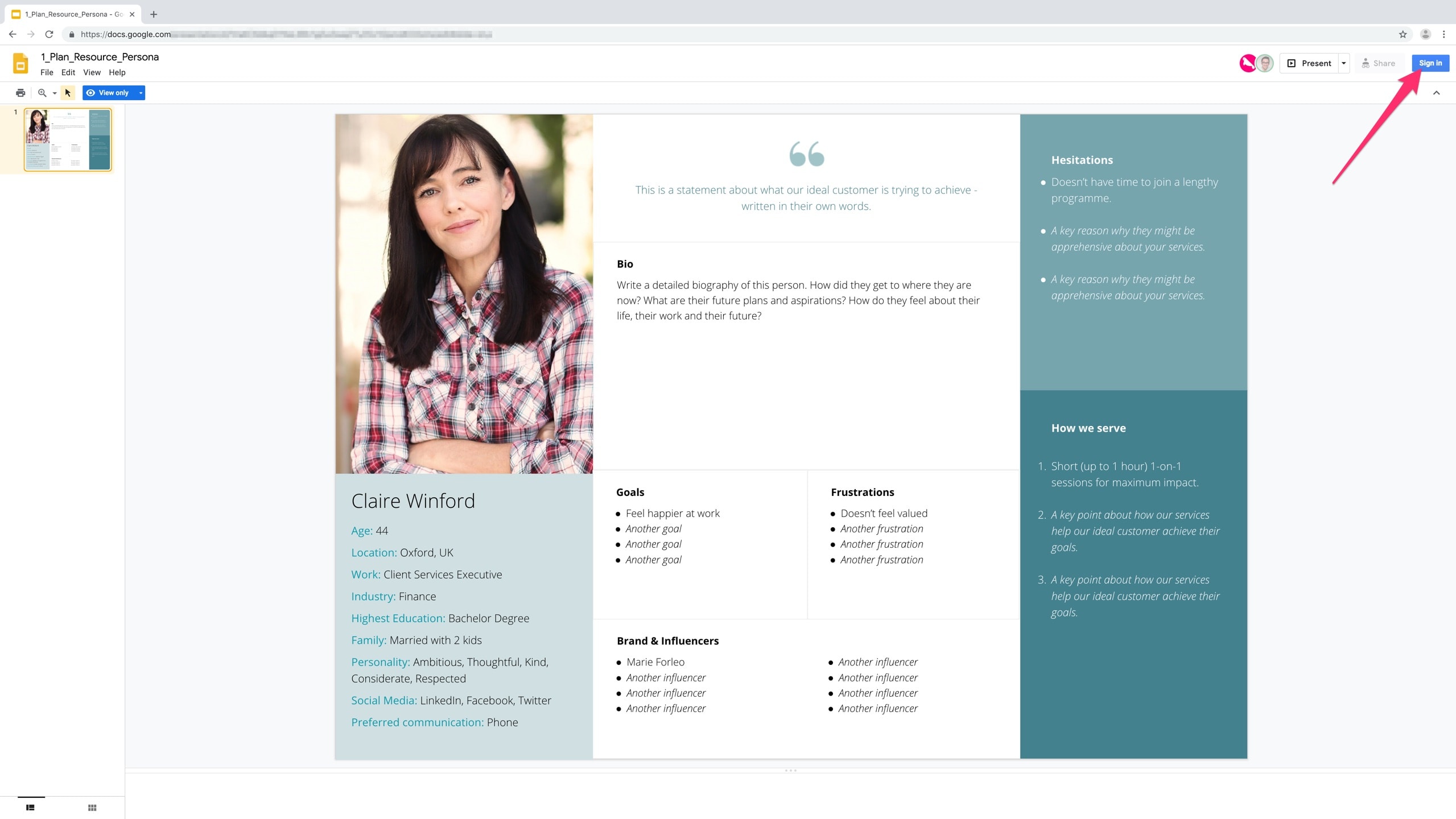
Task: Click 'Family: Married with 2 kids' line
Action: [x=416, y=640]
